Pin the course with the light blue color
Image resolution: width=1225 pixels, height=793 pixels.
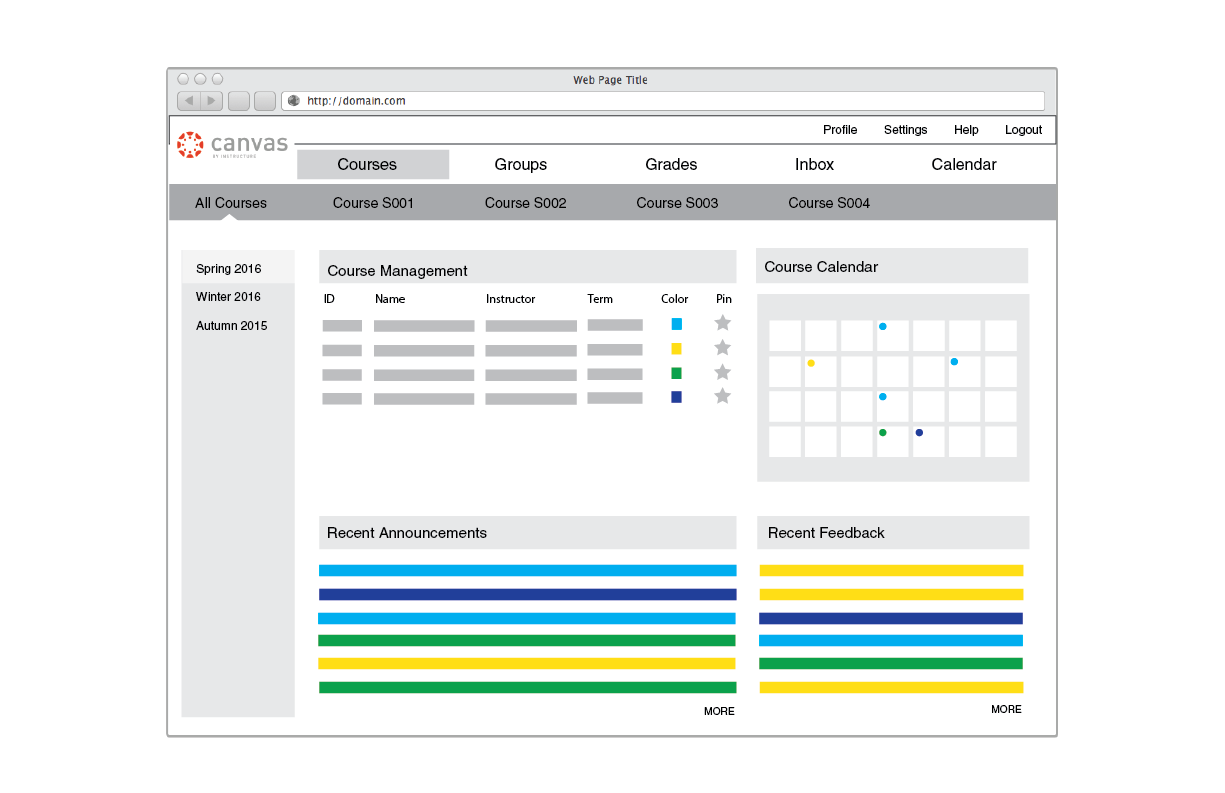[723, 323]
